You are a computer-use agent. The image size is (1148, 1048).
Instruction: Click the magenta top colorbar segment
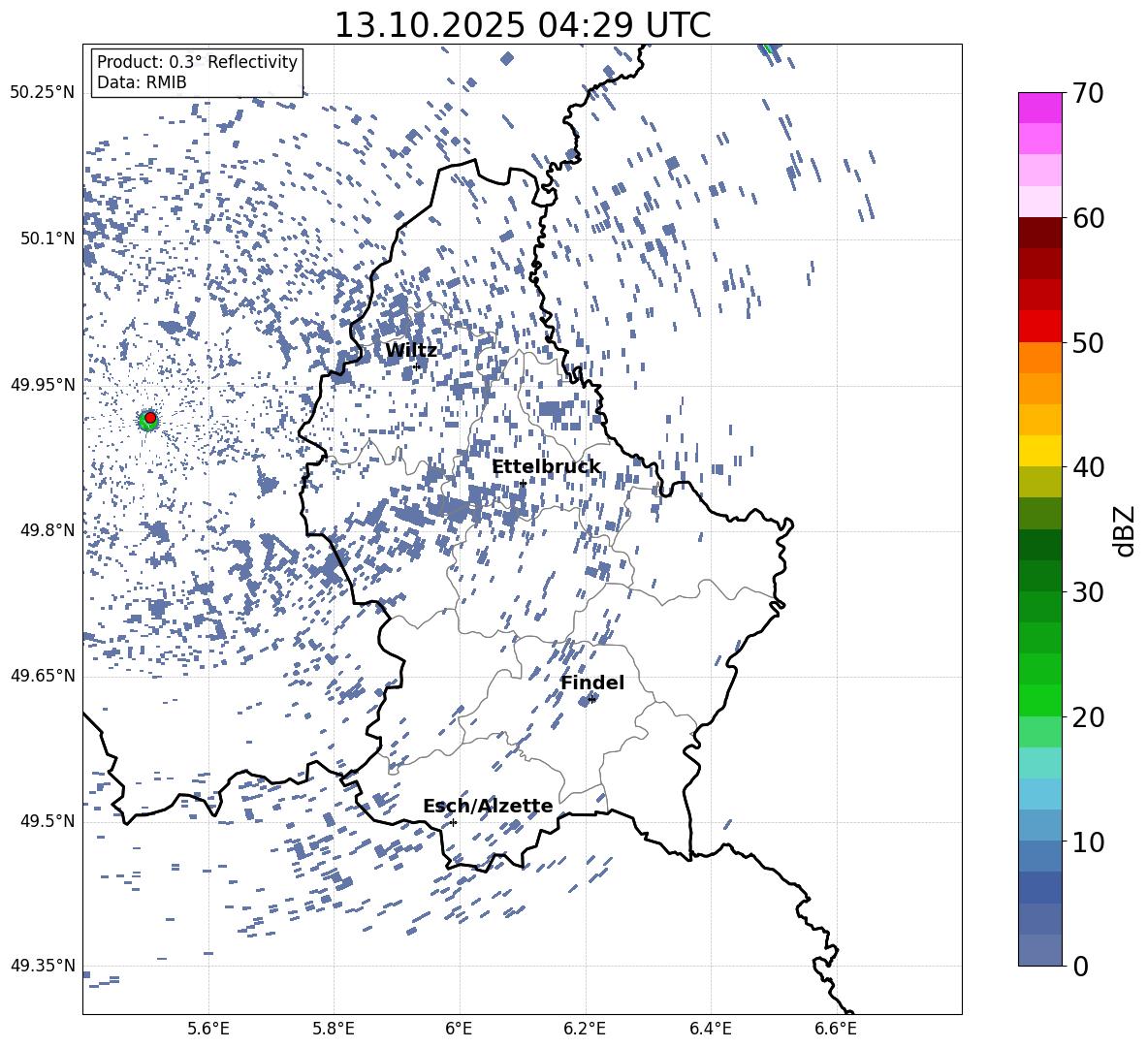coord(1040,109)
